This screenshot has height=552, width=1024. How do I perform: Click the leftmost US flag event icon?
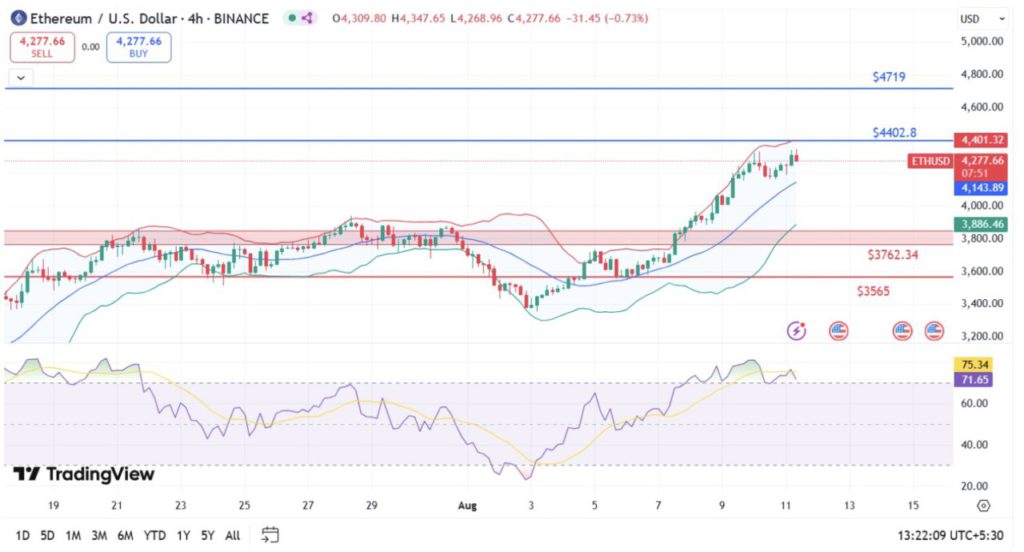[838, 329]
